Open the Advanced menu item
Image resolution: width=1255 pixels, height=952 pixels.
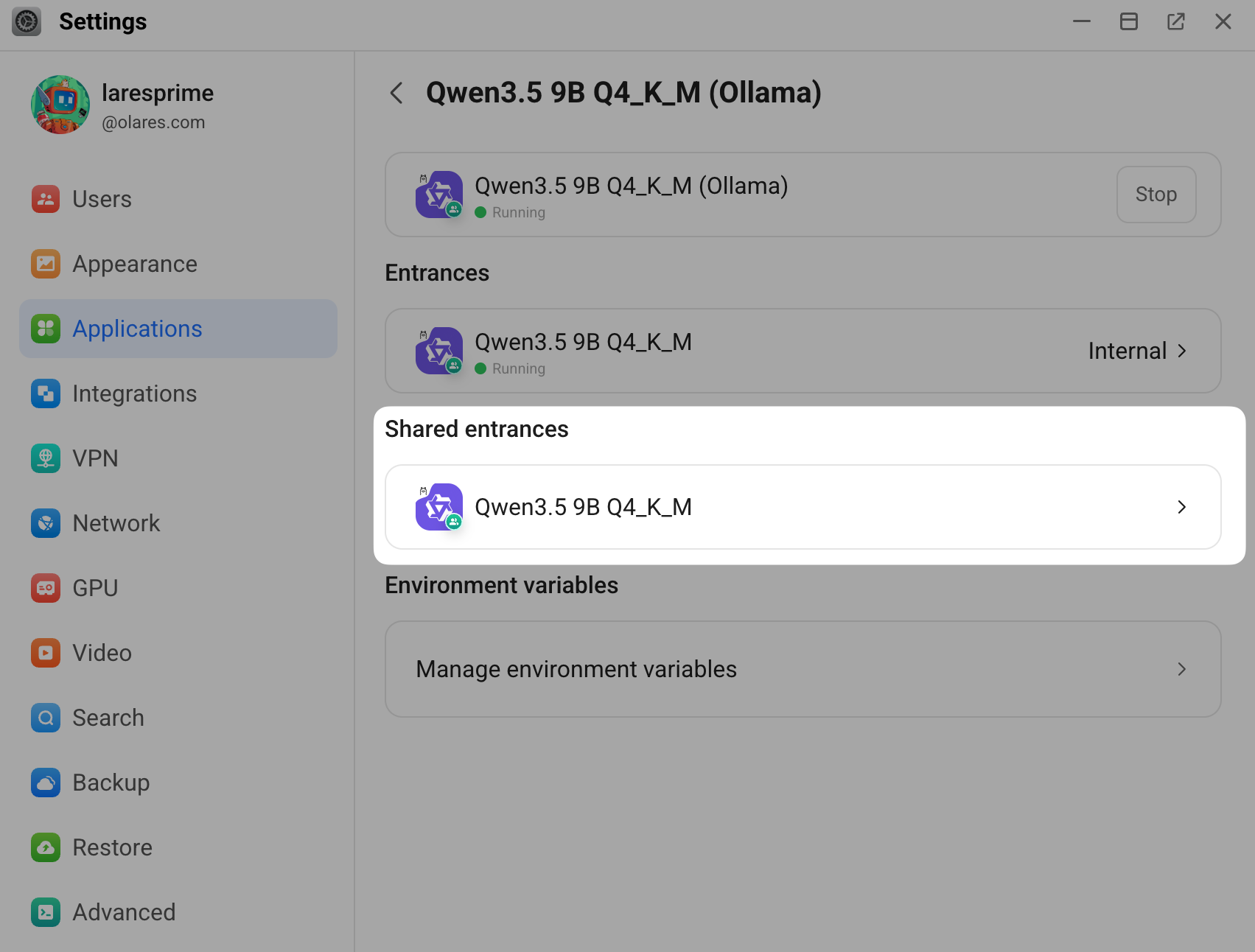124,912
